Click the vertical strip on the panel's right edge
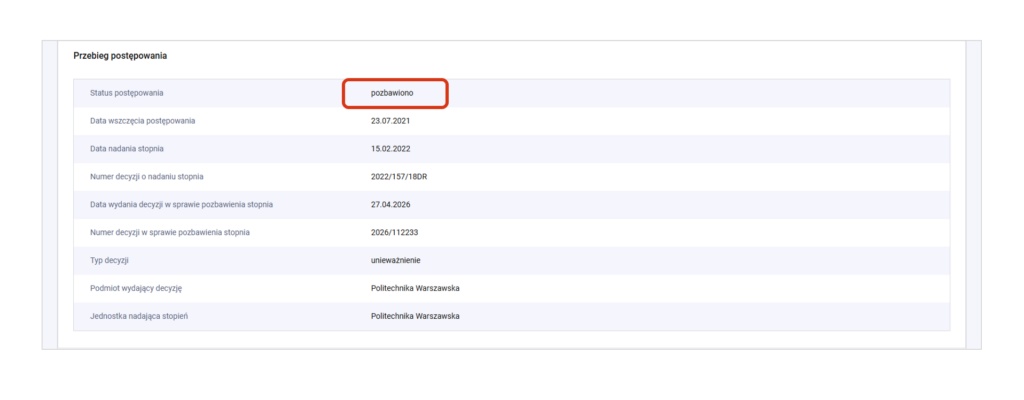The image size is (1024, 400). [973, 195]
